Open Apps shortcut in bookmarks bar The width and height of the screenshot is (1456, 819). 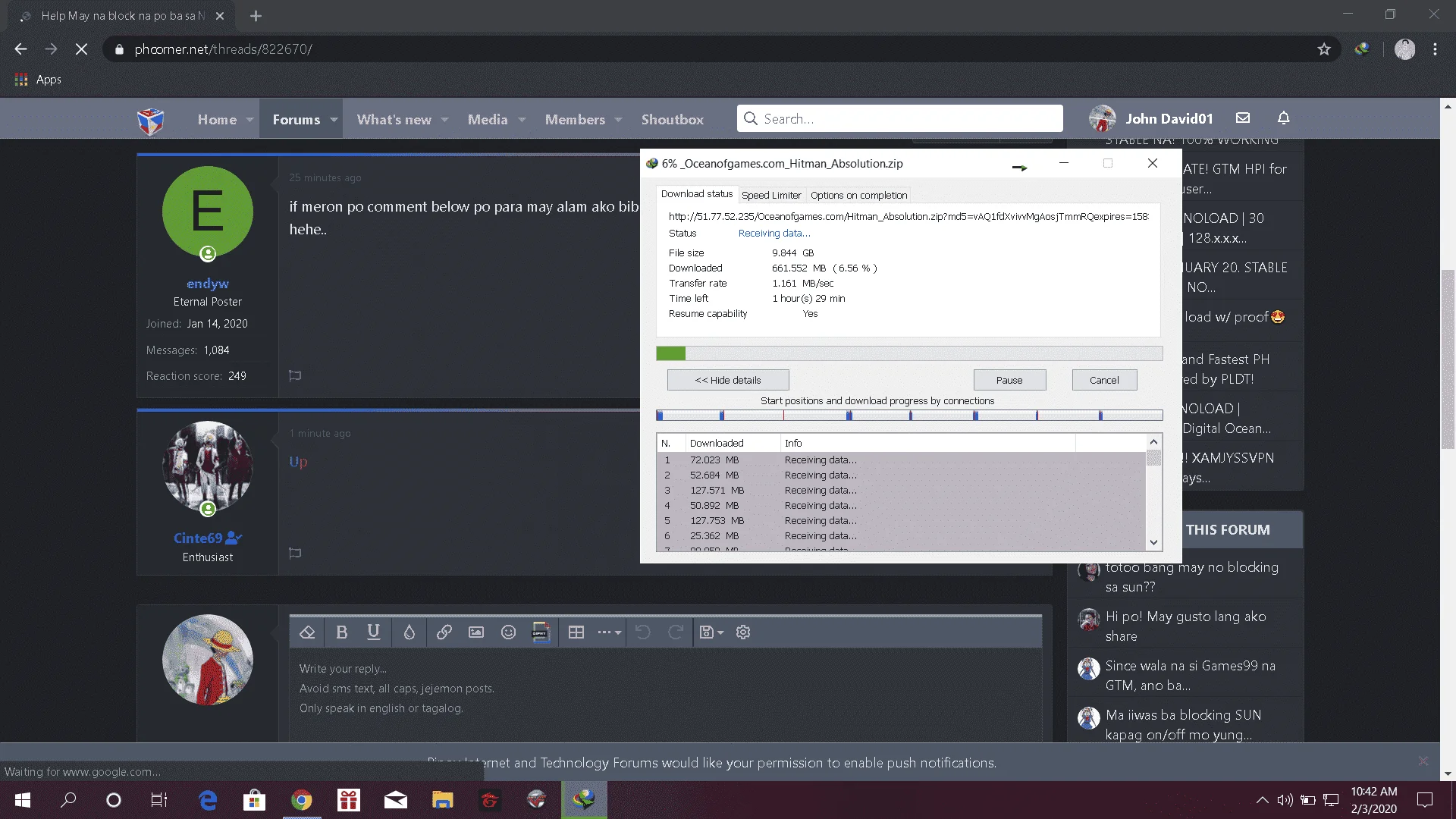[x=38, y=80]
